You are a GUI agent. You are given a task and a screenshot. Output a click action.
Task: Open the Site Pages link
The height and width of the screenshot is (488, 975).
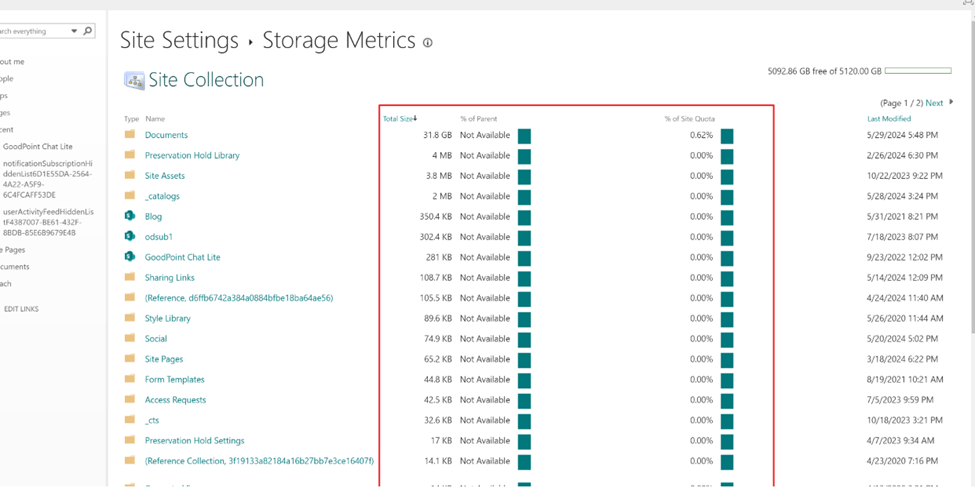click(164, 359)
